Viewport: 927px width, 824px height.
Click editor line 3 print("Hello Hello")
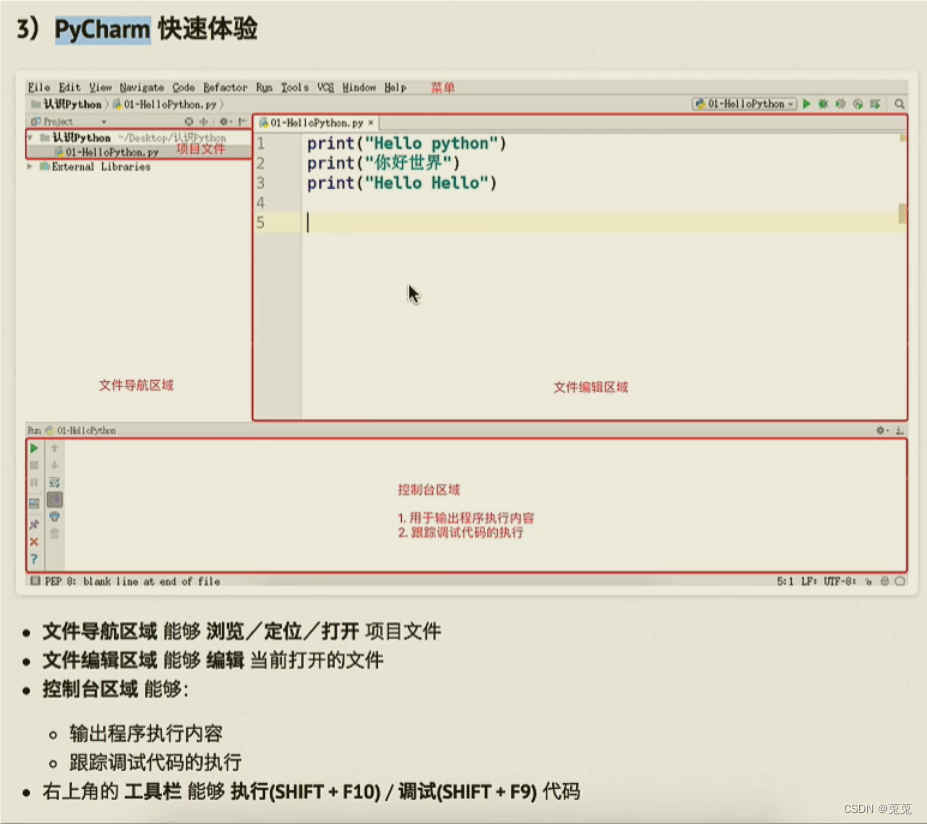tap(402, 183)
